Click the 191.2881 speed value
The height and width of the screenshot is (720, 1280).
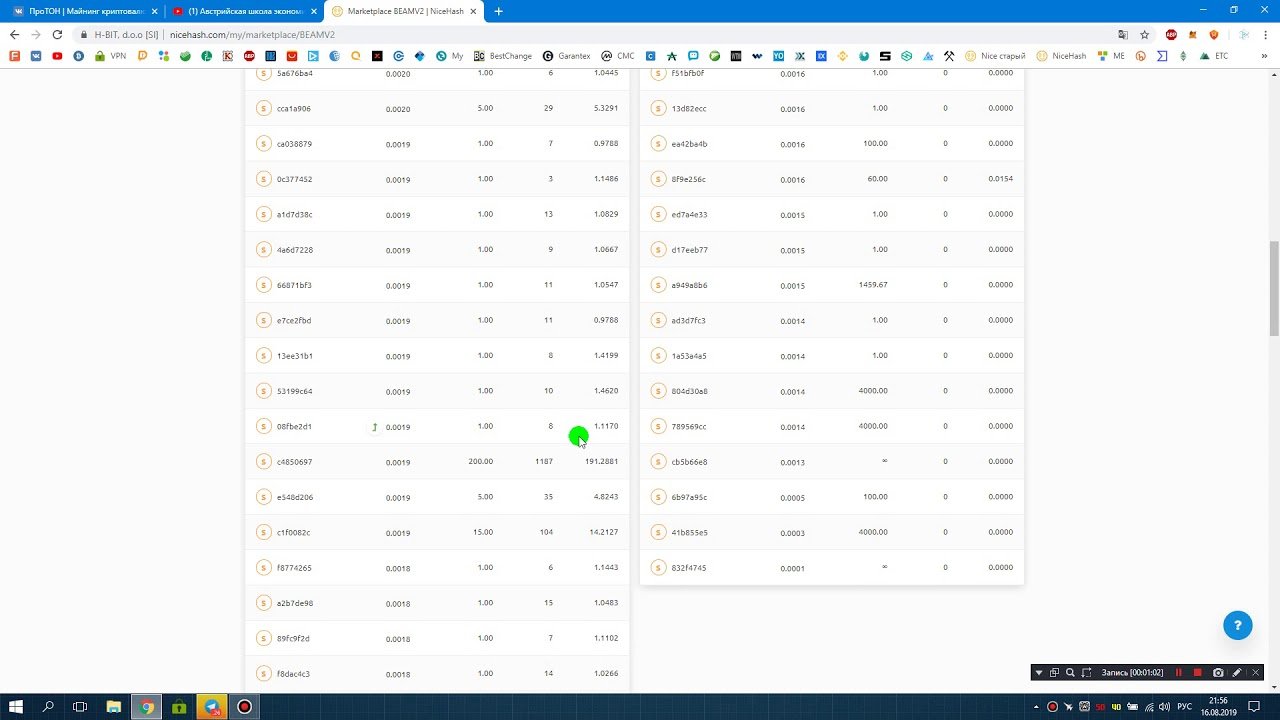[602, 462]
